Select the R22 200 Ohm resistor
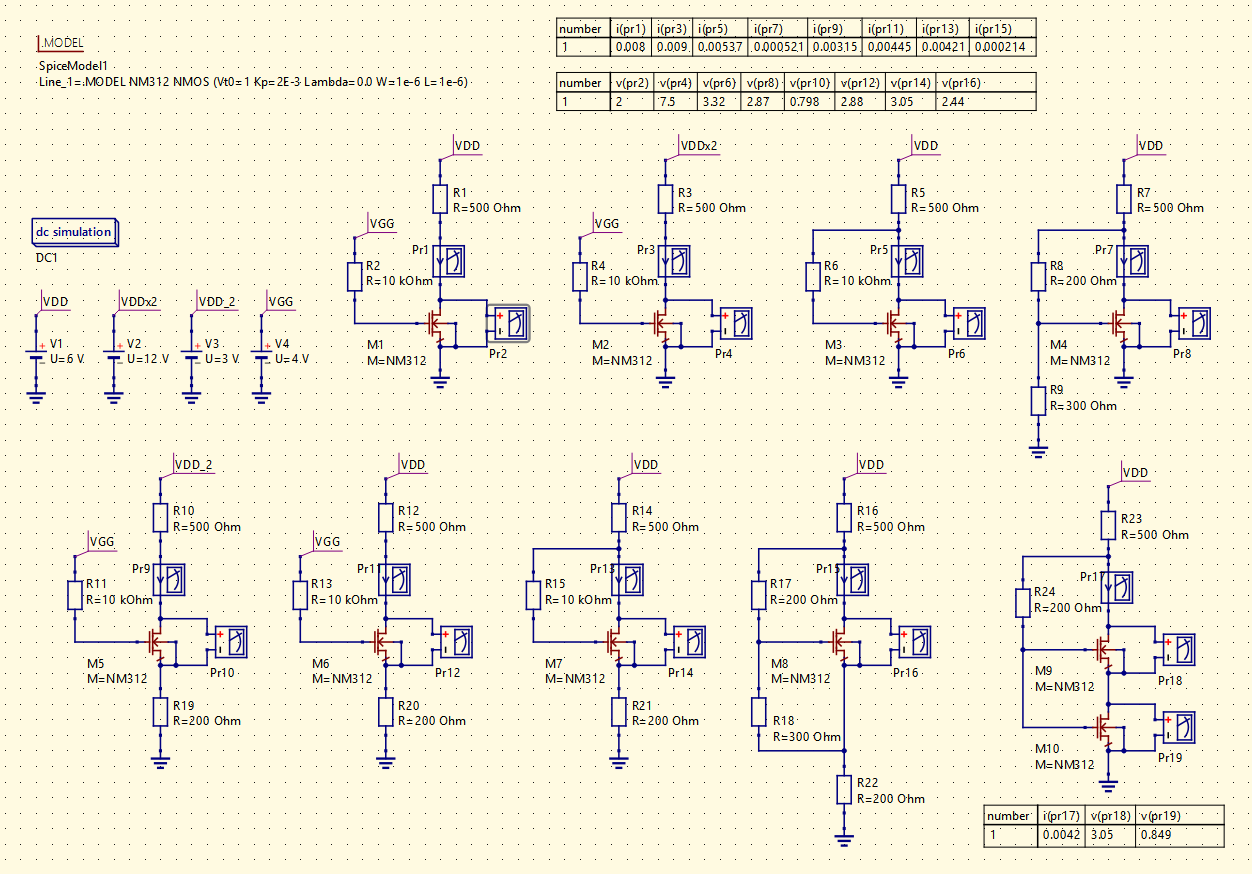1252x874 pixels. 845,790
